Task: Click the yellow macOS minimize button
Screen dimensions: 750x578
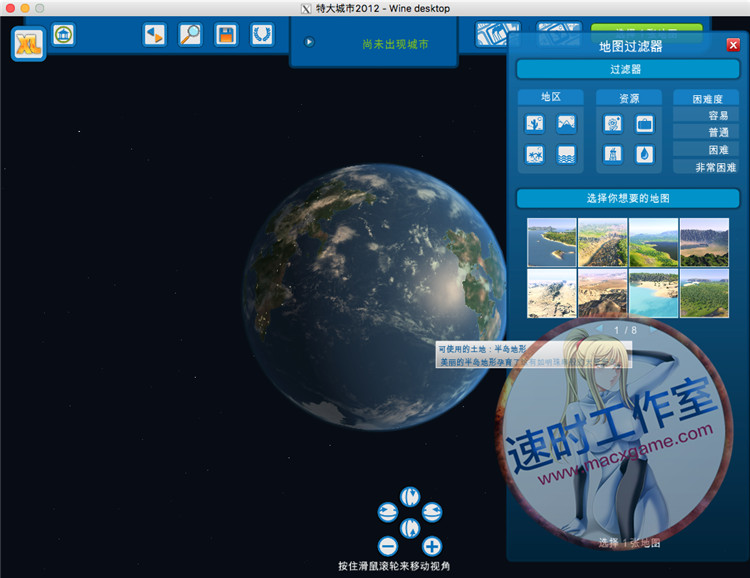Action: coord(25,8)
